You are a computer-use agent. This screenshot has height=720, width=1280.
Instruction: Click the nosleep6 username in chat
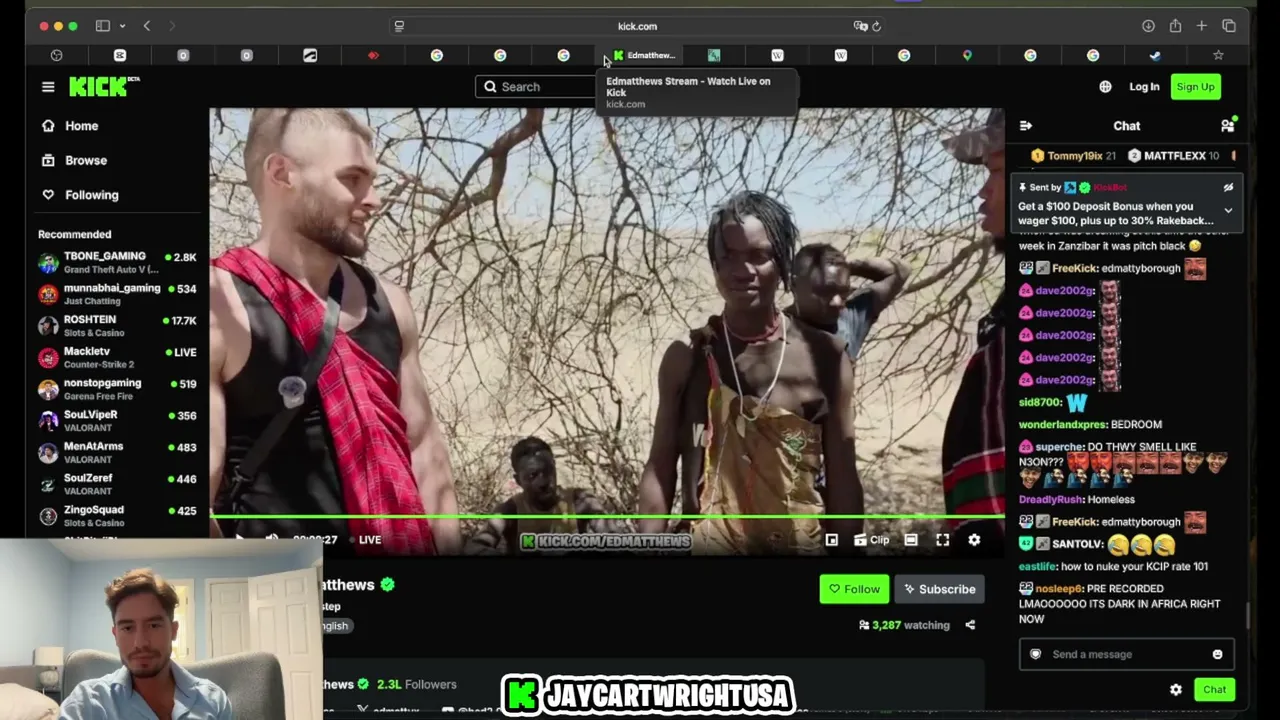tap(1059, 589)
